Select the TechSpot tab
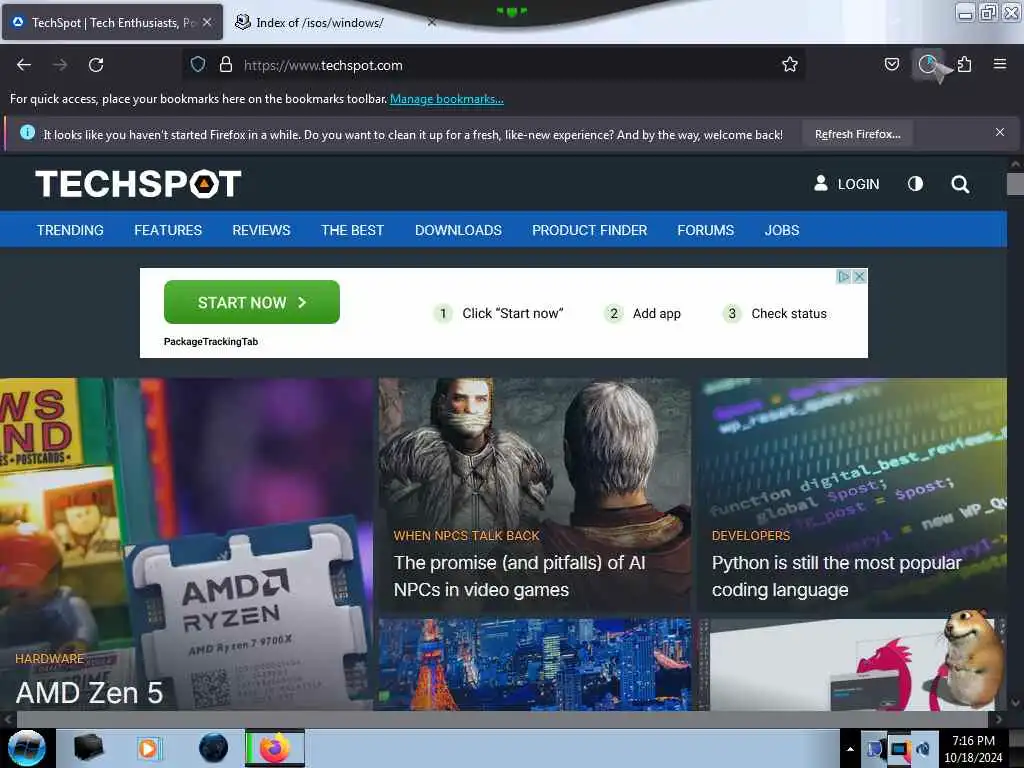Viewport: 1024px width, 768px height. (112, 22)
